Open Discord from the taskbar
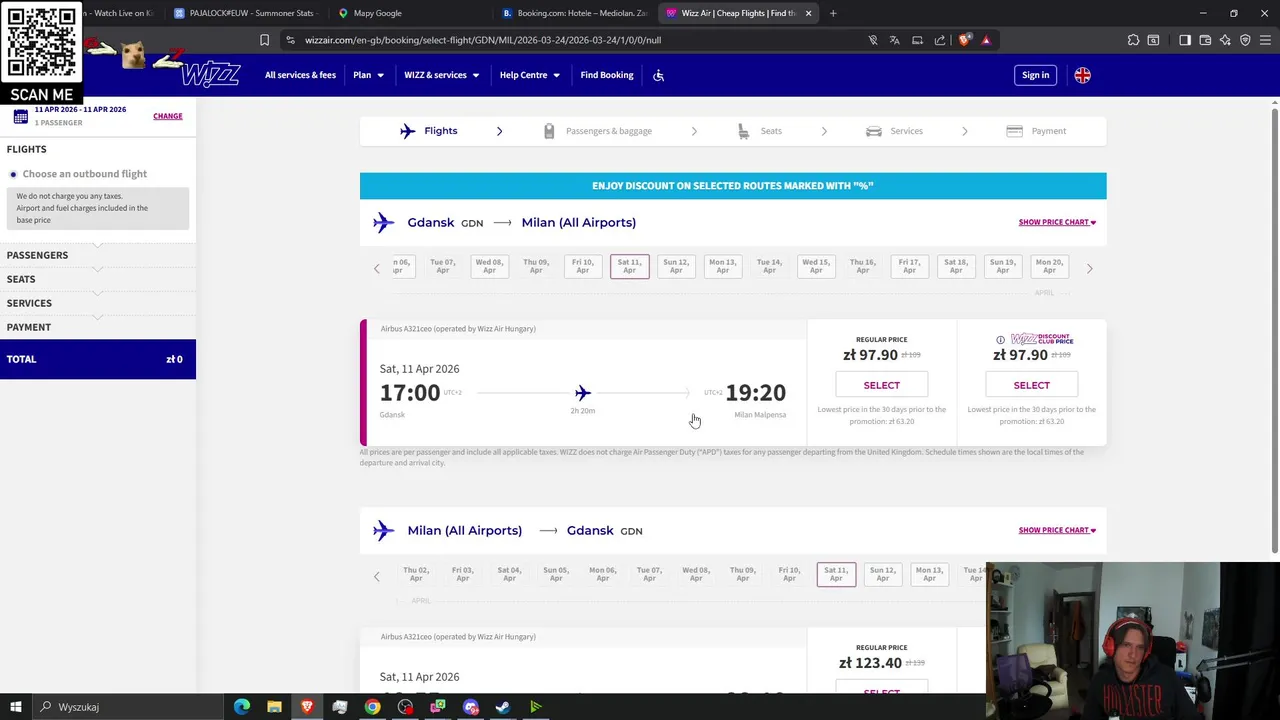Screen dimensions: 1280x720 471,707
